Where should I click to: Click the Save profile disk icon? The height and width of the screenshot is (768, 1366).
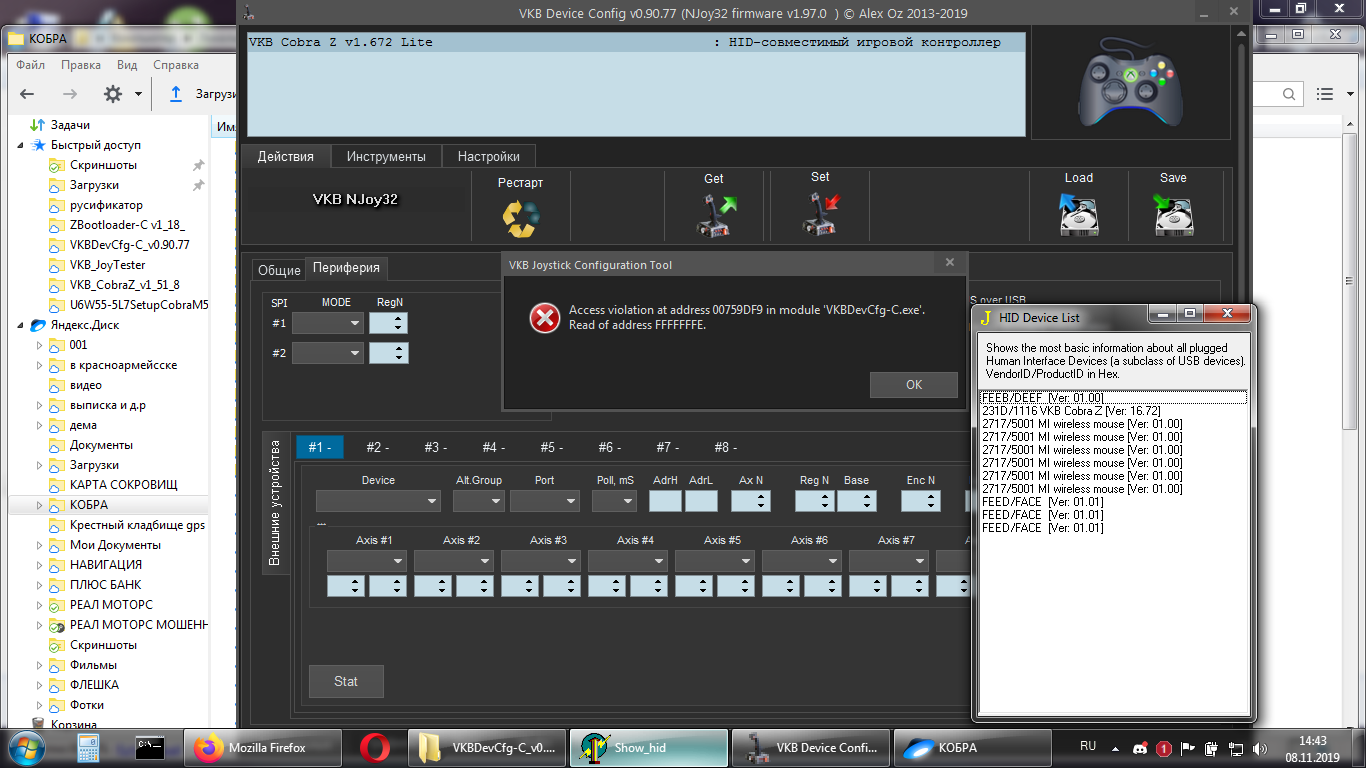point(1173,215)
